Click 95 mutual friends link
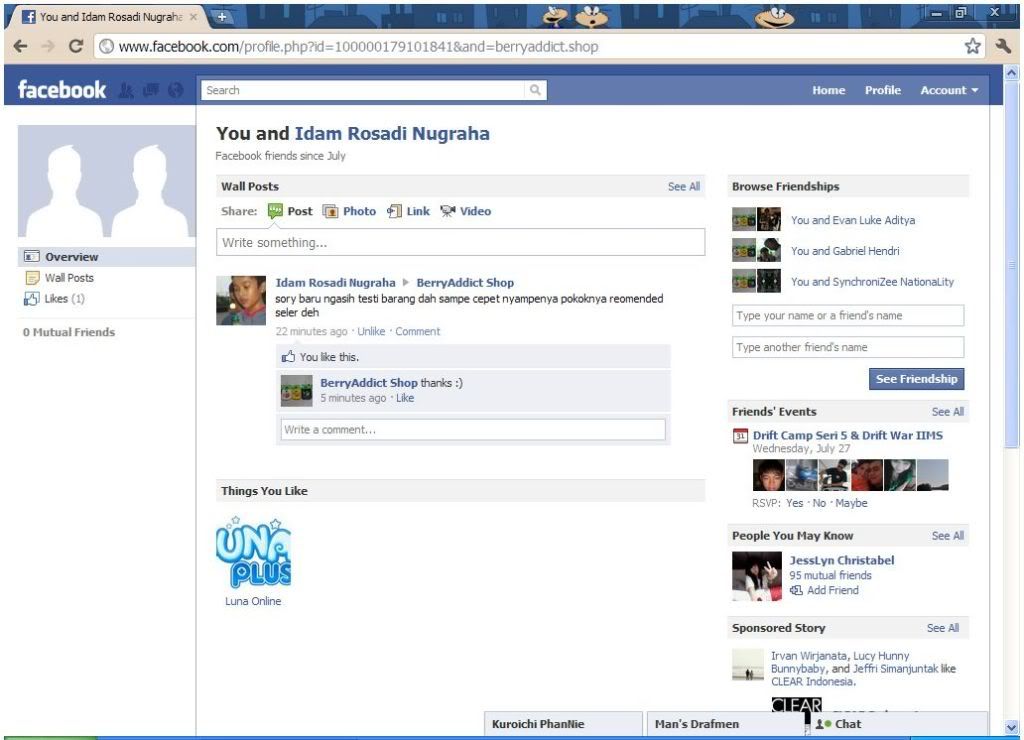 830,575
